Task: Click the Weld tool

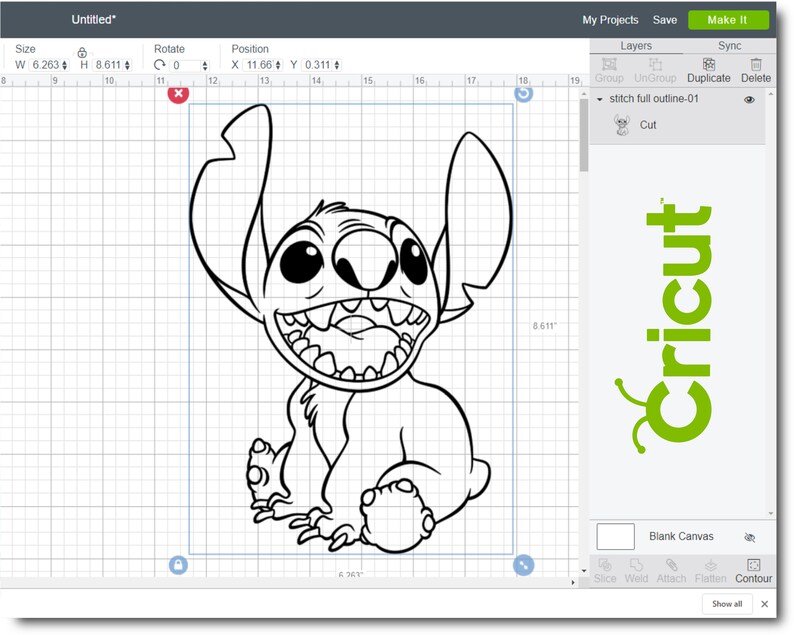Action: [636, 571]
